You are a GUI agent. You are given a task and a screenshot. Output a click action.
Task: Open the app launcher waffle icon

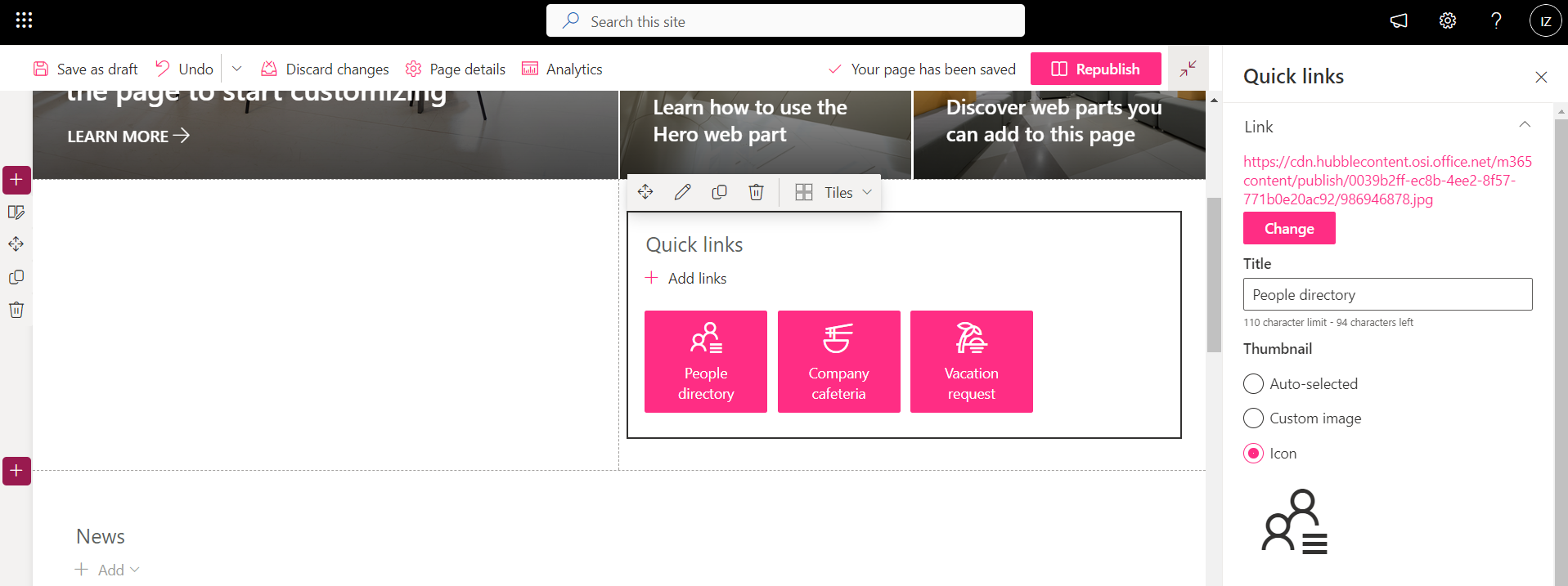[24, 20]
